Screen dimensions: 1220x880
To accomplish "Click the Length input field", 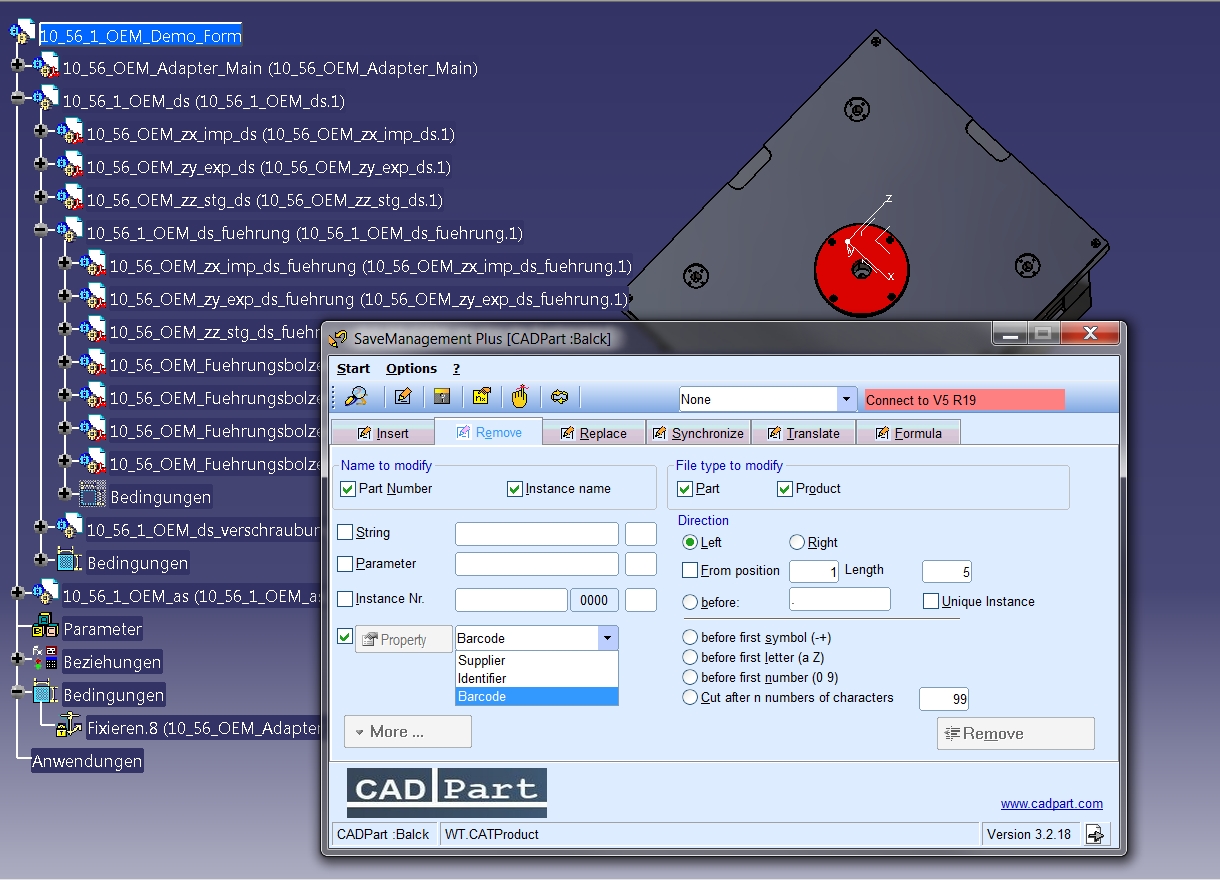I will [x=947, y=572].
